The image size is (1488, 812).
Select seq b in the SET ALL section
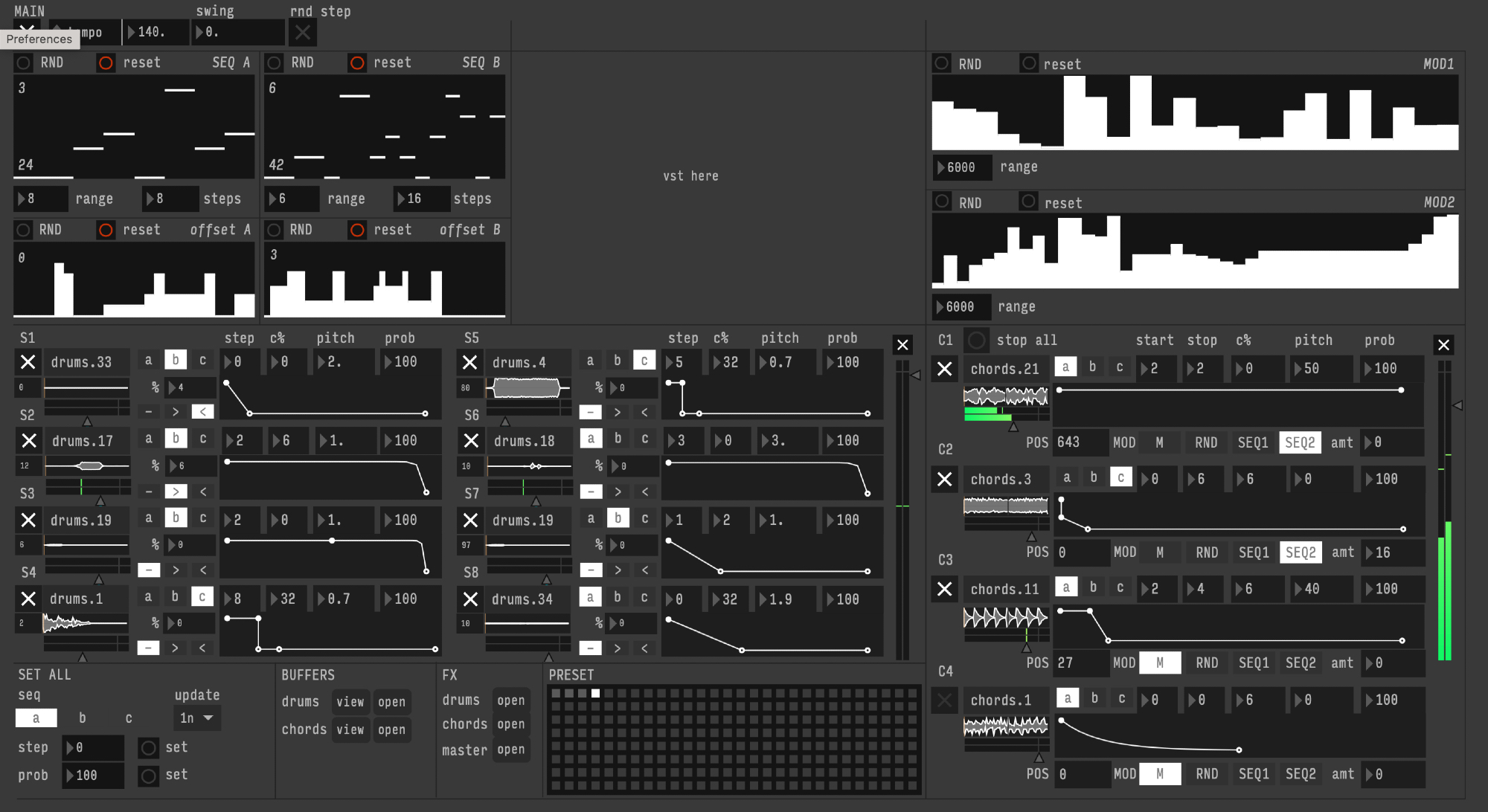point(83,718)
